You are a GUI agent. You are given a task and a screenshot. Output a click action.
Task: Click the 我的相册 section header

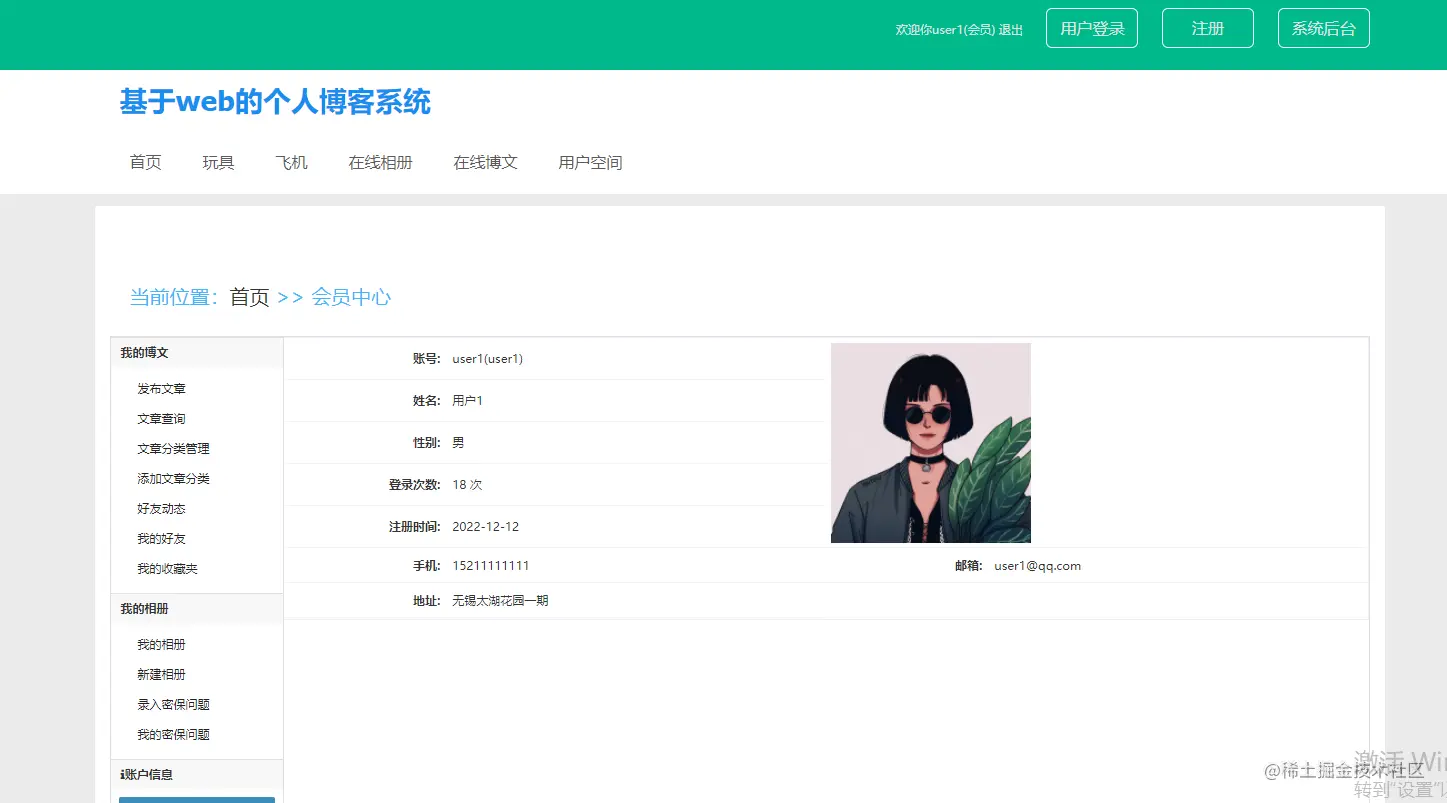click(197, 609)
